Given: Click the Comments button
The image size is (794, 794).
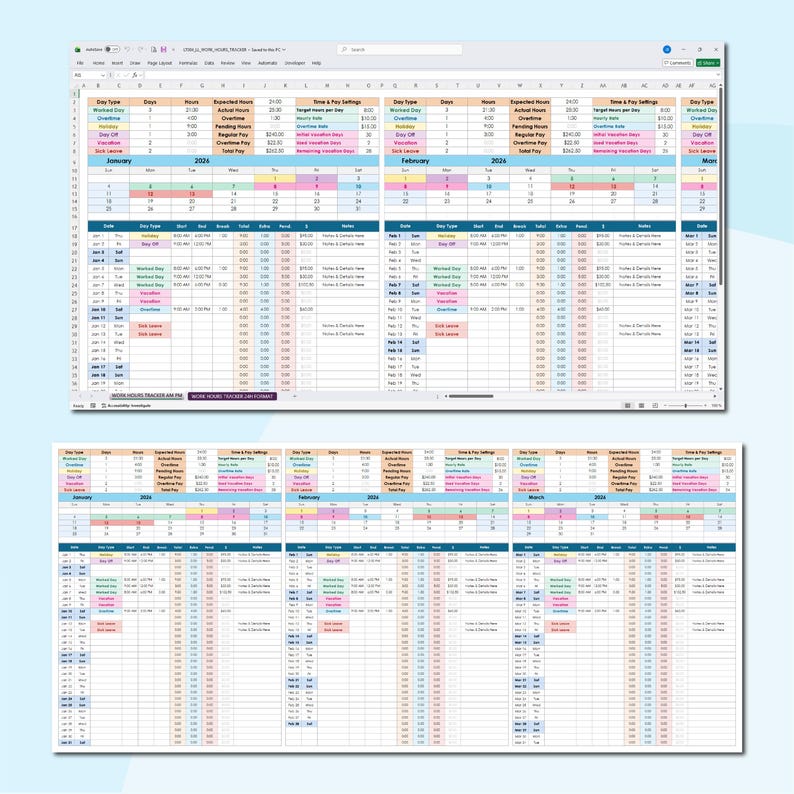Looking at the screenshot, I should point(678,63).
